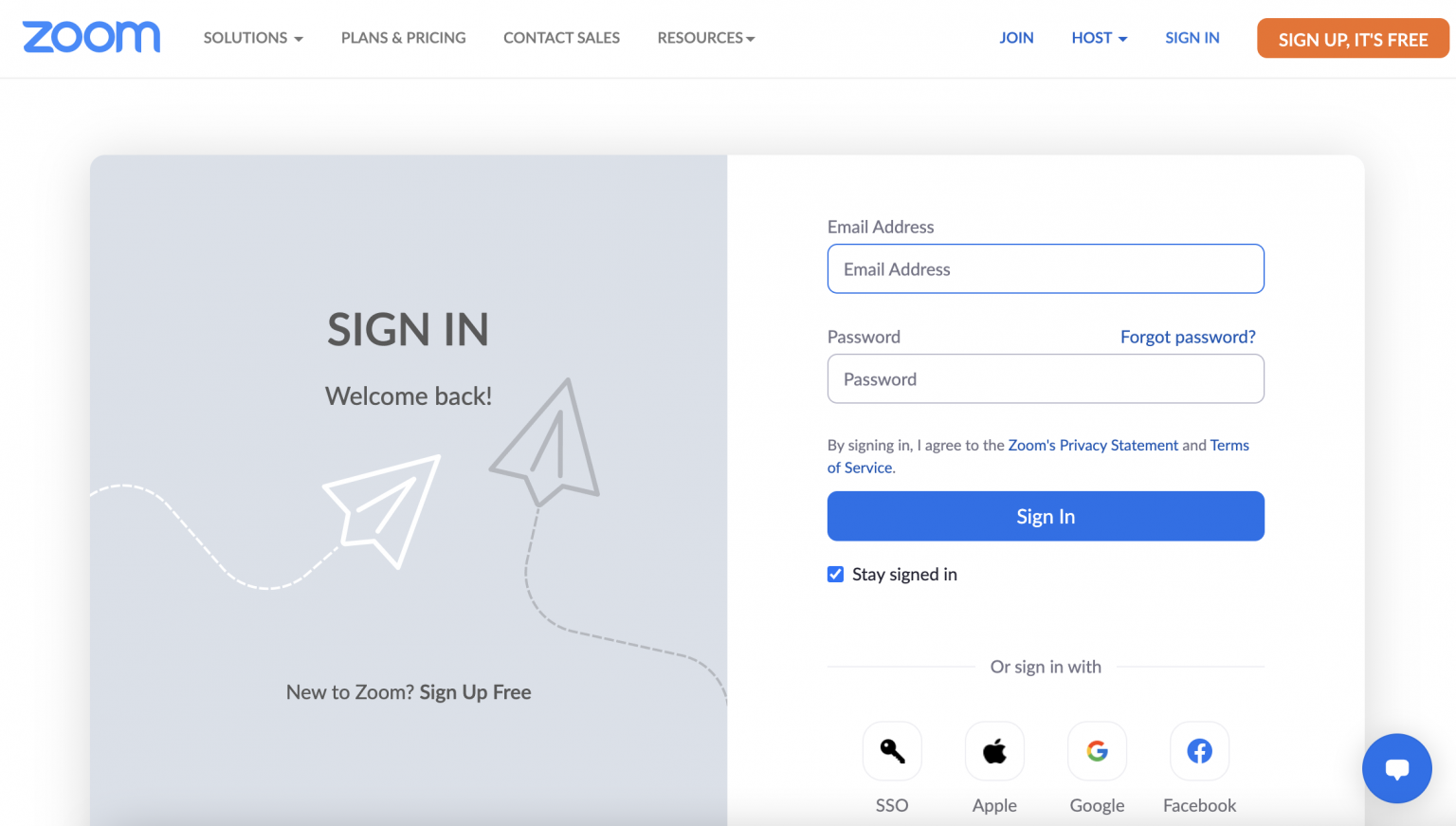Open the Forgot password link

point(1188,337)
